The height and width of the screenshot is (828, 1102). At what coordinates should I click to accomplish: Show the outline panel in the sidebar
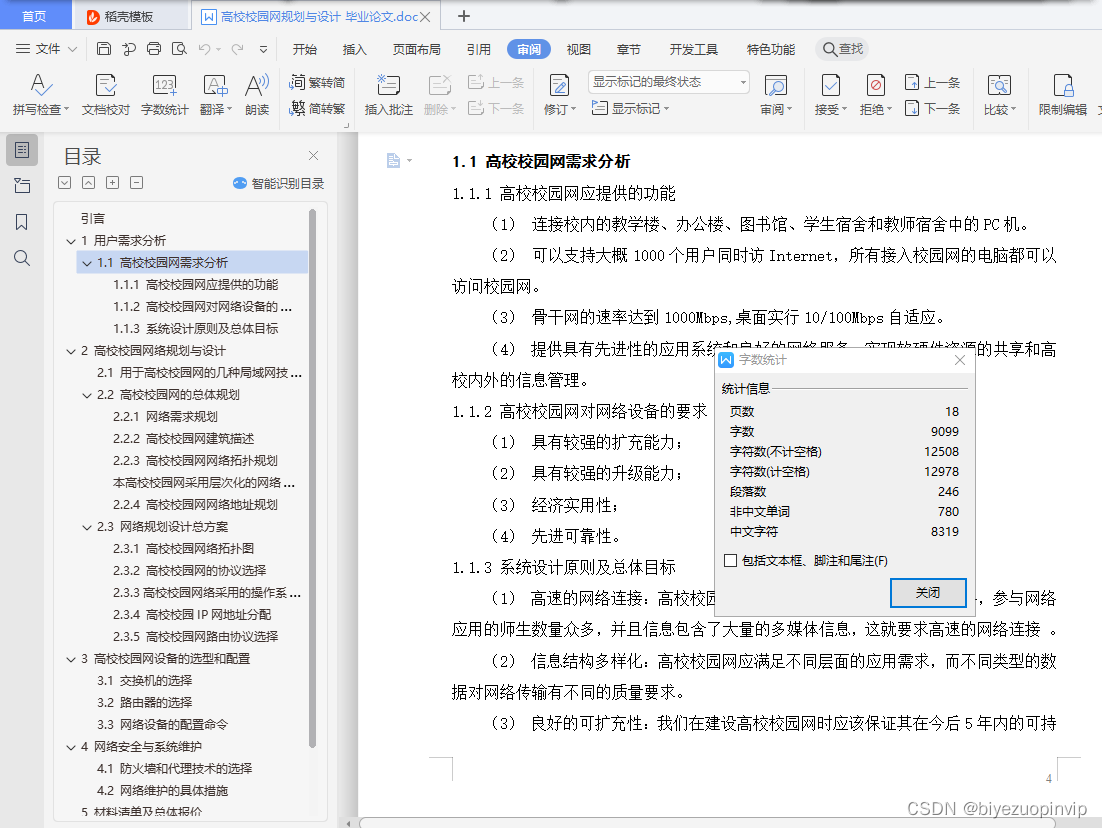(22, 150)
